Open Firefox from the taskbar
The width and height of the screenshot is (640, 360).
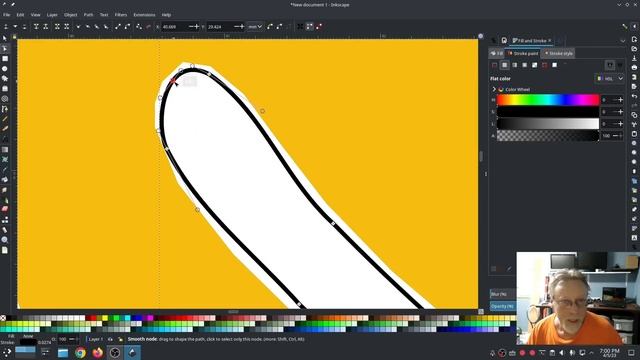click(98, 352)
